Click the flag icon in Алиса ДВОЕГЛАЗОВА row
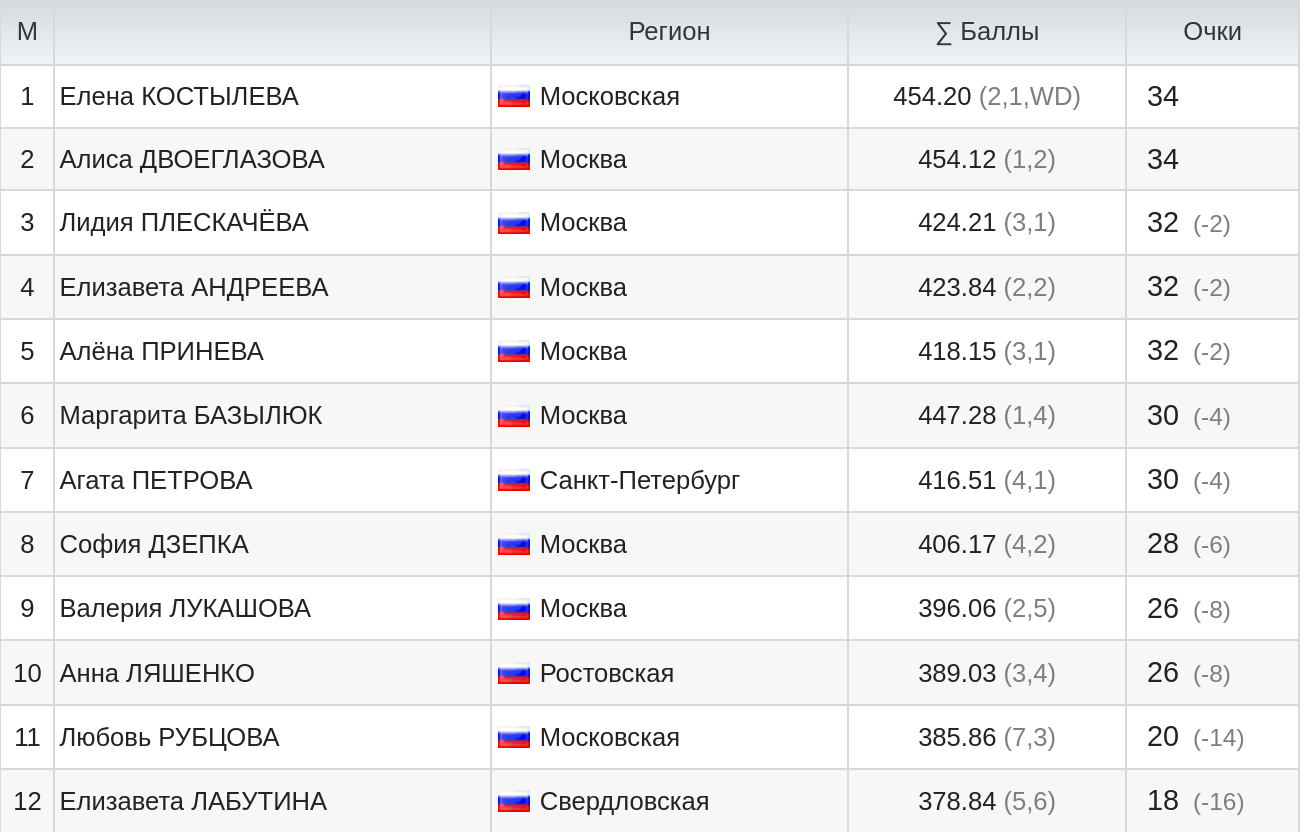The height and width of the screenshot is (832, 1300). coord(514,160)
